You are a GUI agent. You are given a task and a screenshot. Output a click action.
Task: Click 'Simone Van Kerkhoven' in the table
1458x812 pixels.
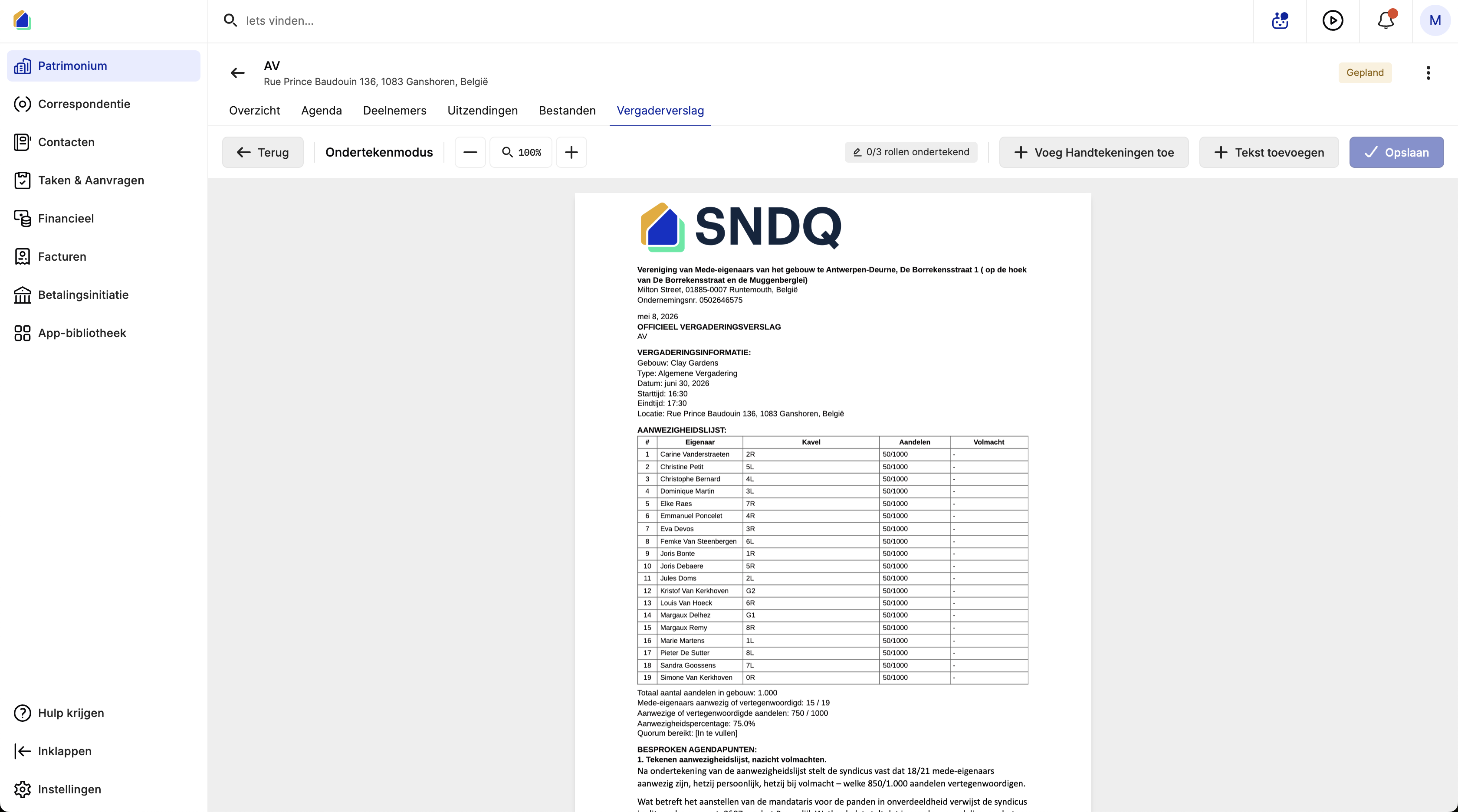(696, 678)
